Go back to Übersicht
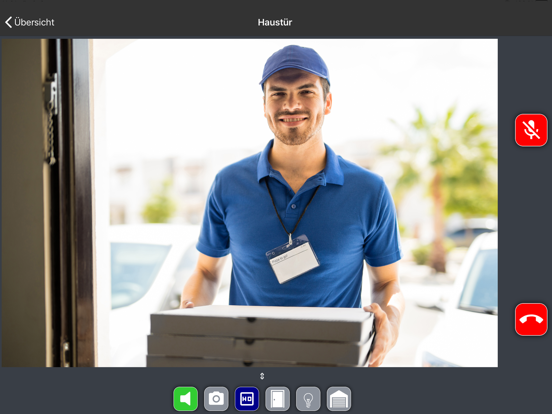The image size is (552, 414). click(30, 22)
